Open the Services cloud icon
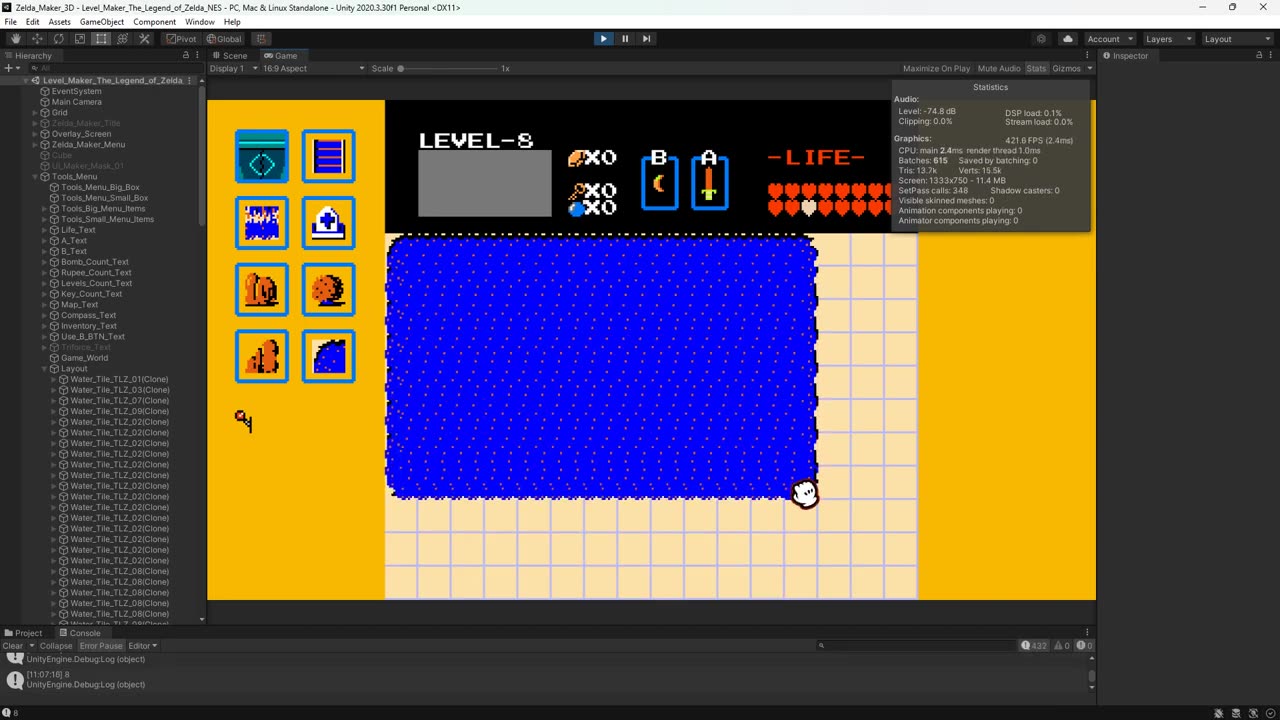Screen dimensions: 1280x720 [1067, 39]
